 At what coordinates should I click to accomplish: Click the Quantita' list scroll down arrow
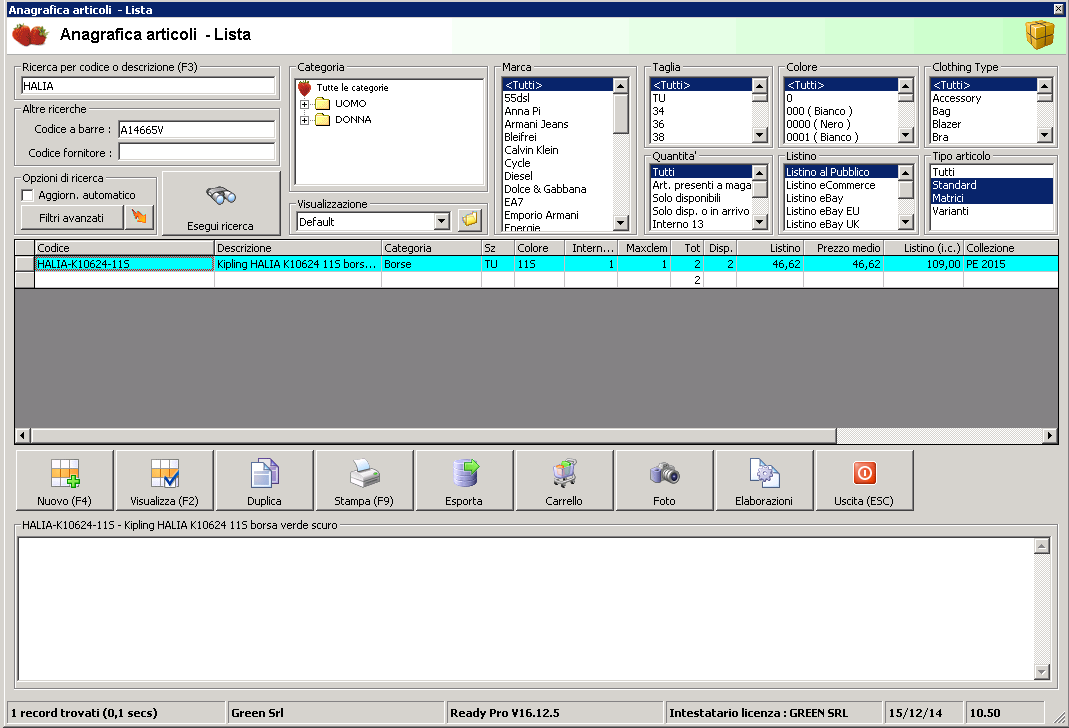(759, 222)
